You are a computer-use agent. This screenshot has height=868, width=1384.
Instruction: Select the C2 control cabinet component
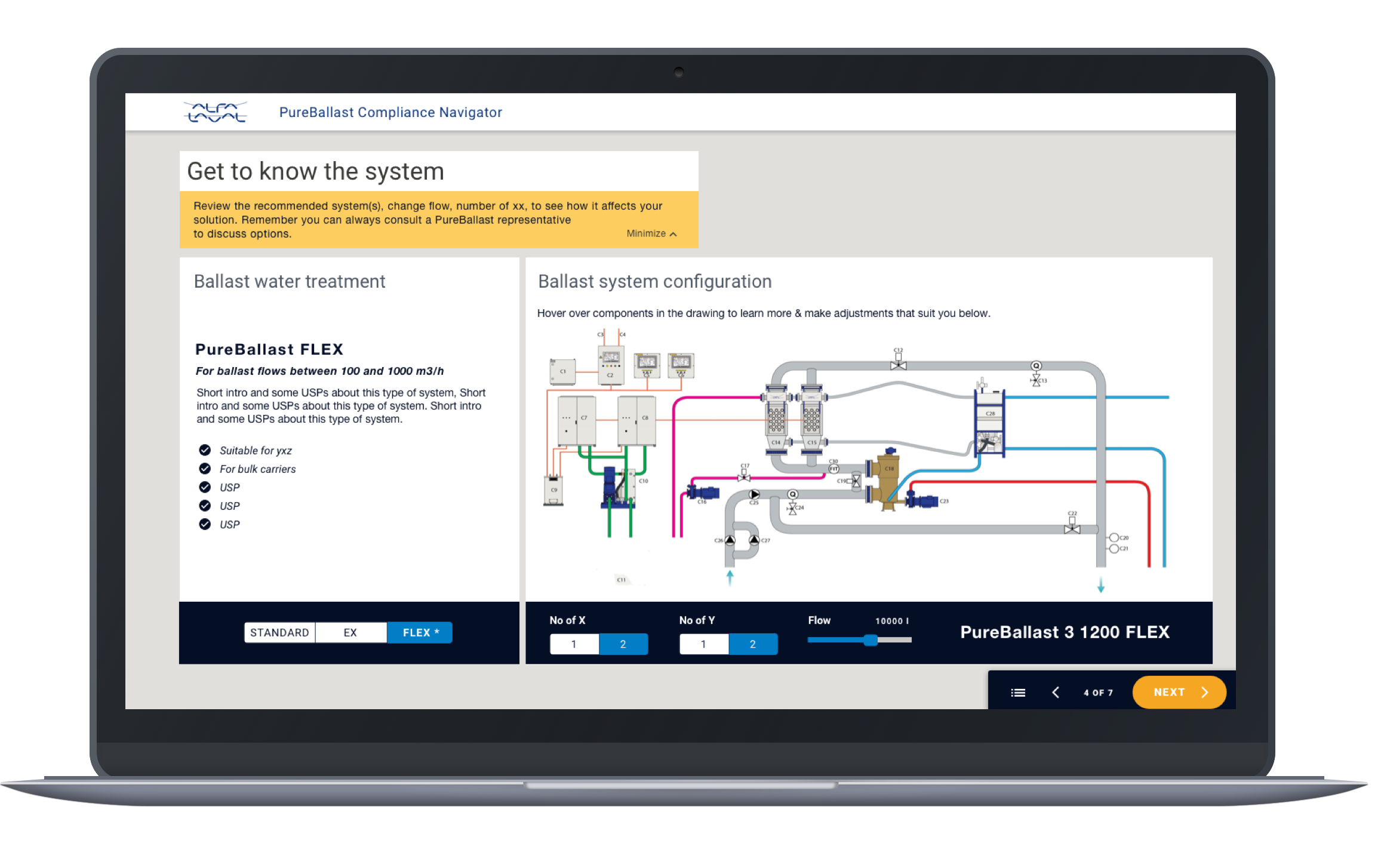(611, 366)
